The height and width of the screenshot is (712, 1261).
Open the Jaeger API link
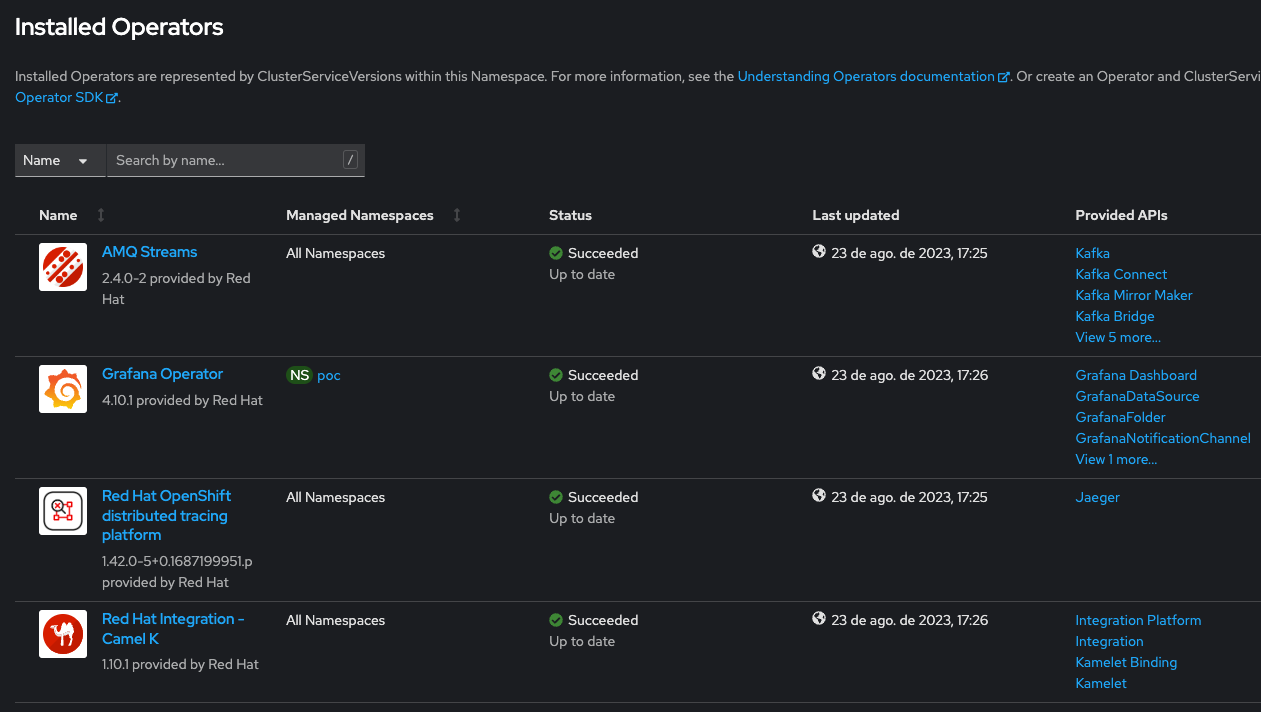tap(1097, 497)
